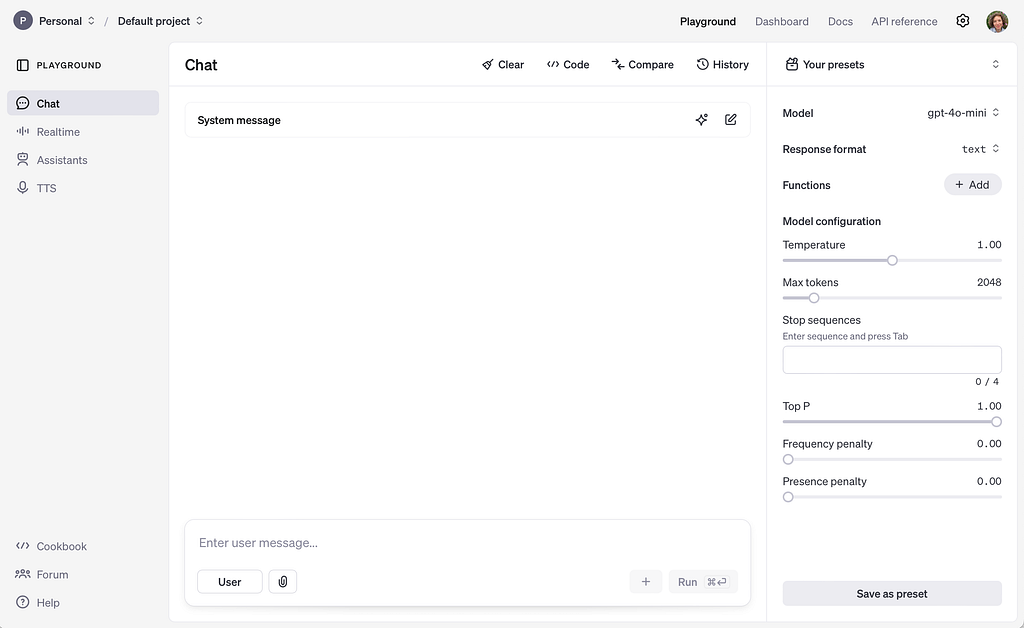Click the Realtime waveform icon in the sidebar
The height and width of the screenshot is (628, 1024).
click(x=22, y=131)
